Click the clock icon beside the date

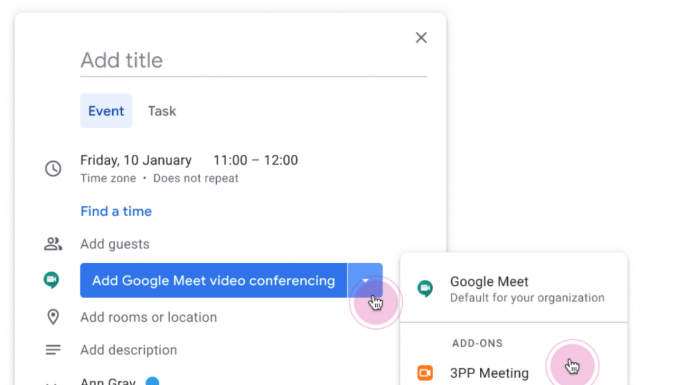click(53, 169)
